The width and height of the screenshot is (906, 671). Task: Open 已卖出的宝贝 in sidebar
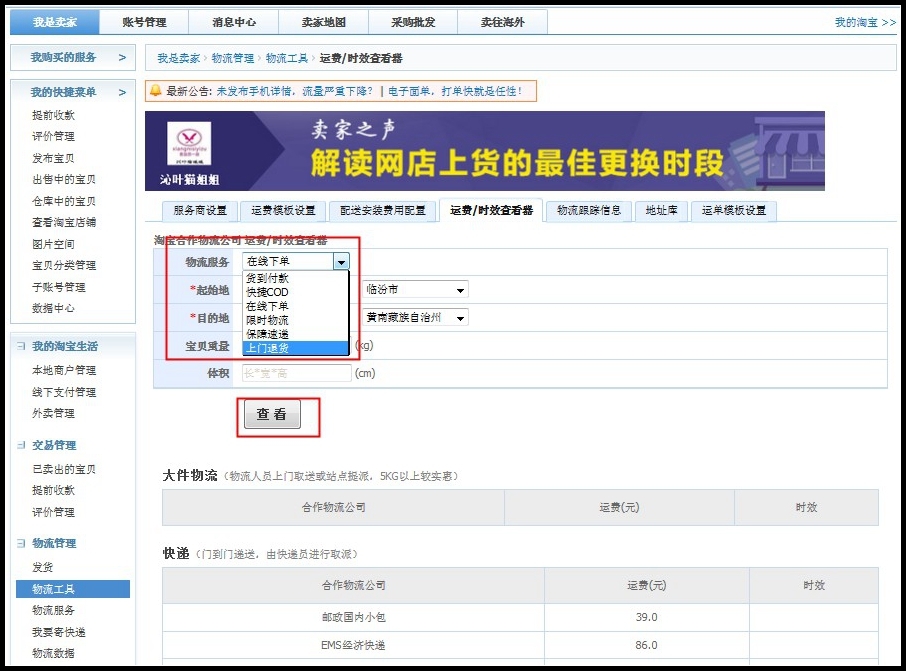pyautogui.click(x=64, y=469)
